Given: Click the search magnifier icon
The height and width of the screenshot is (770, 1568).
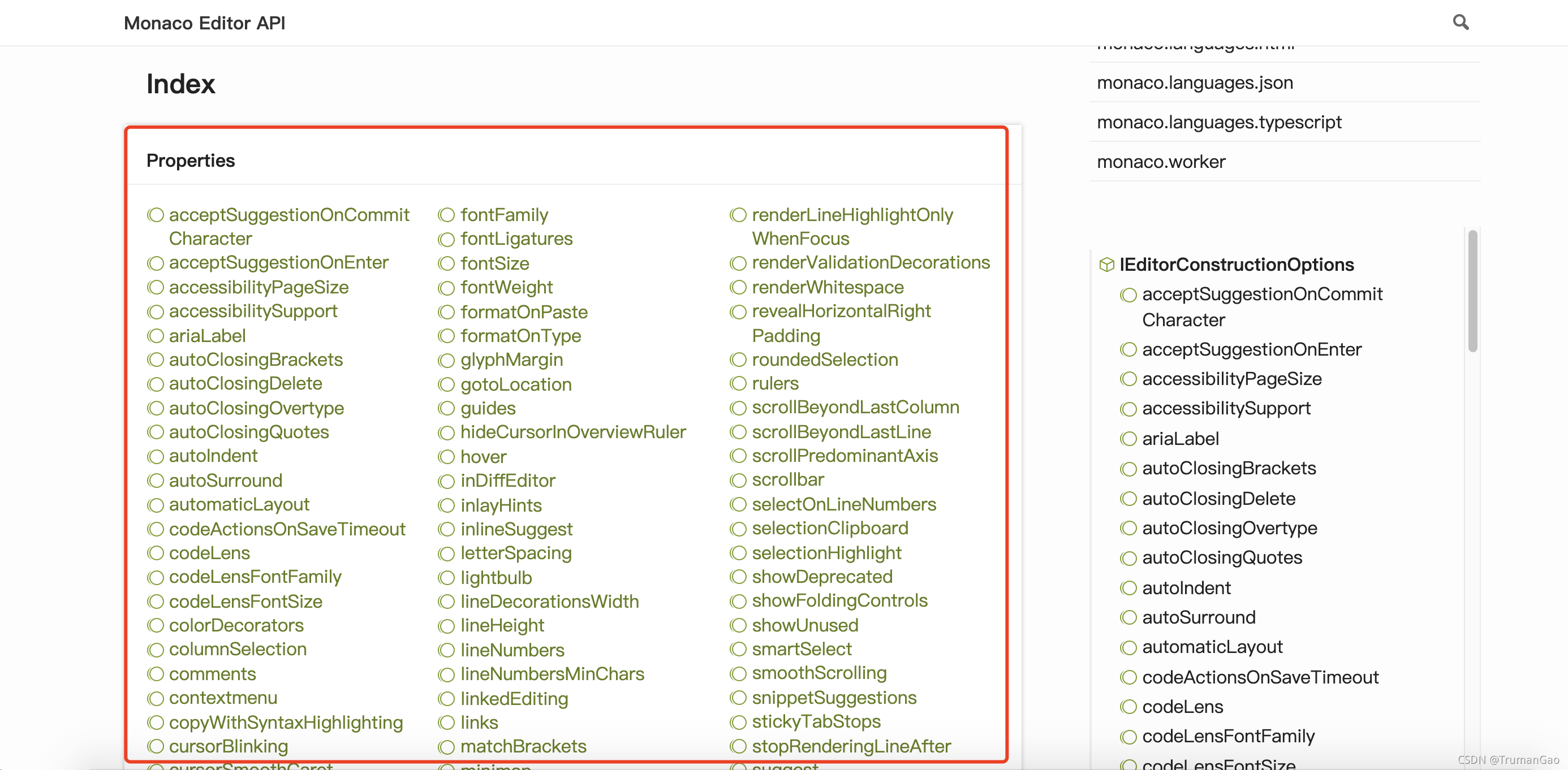Looking at the screenshot, I should coord(1461,23).
